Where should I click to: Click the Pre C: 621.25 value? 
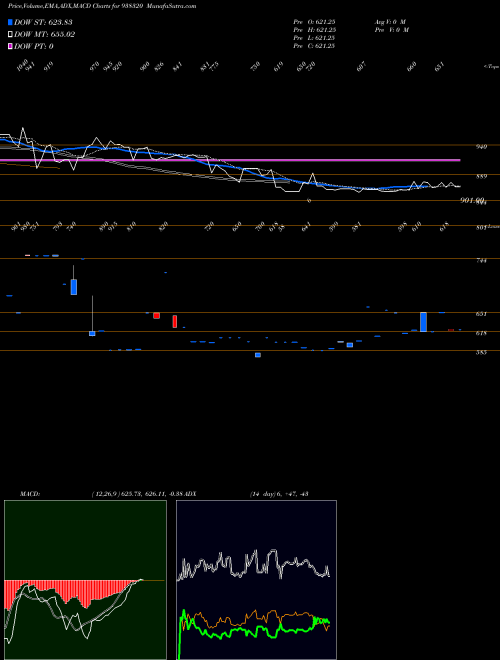click(314, 46)
